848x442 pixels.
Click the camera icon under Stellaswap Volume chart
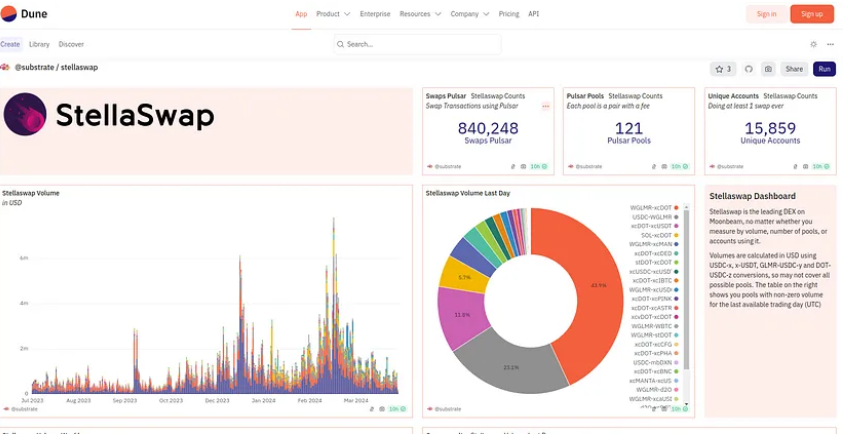[382, 409]
